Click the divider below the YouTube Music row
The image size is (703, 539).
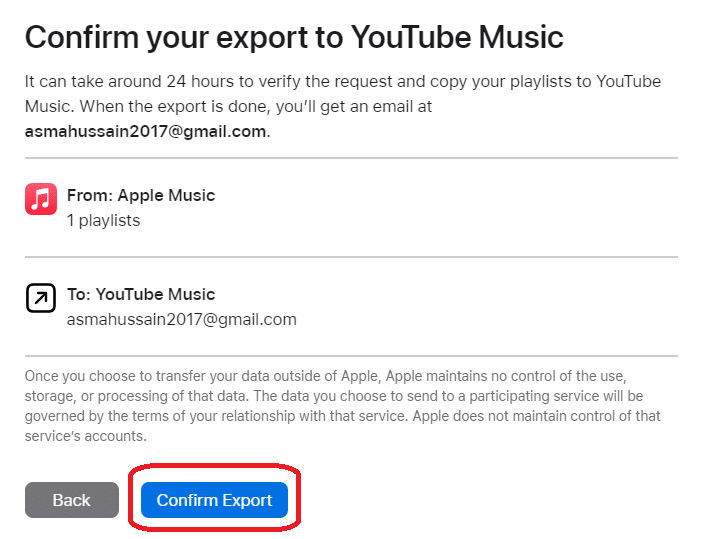[x=351, y=356]
